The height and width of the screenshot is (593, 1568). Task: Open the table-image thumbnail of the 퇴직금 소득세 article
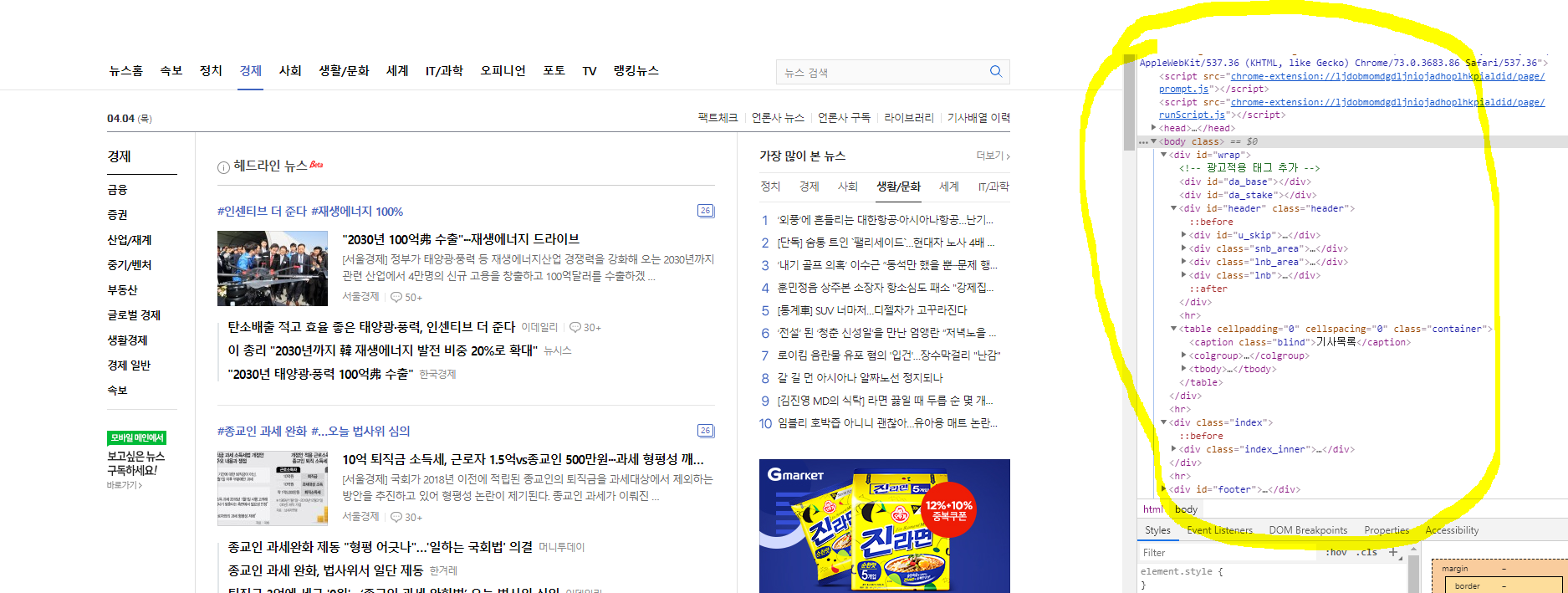coord(273,488)
